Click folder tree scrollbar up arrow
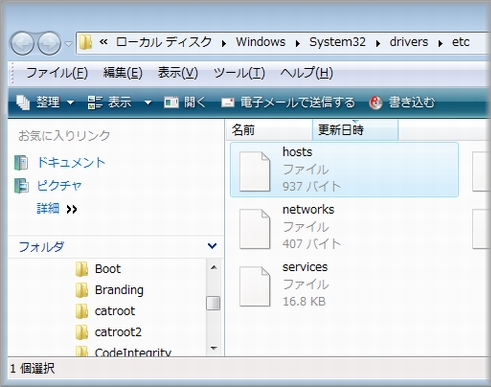Screen dimensions: 491x387 tap(214, 267)
